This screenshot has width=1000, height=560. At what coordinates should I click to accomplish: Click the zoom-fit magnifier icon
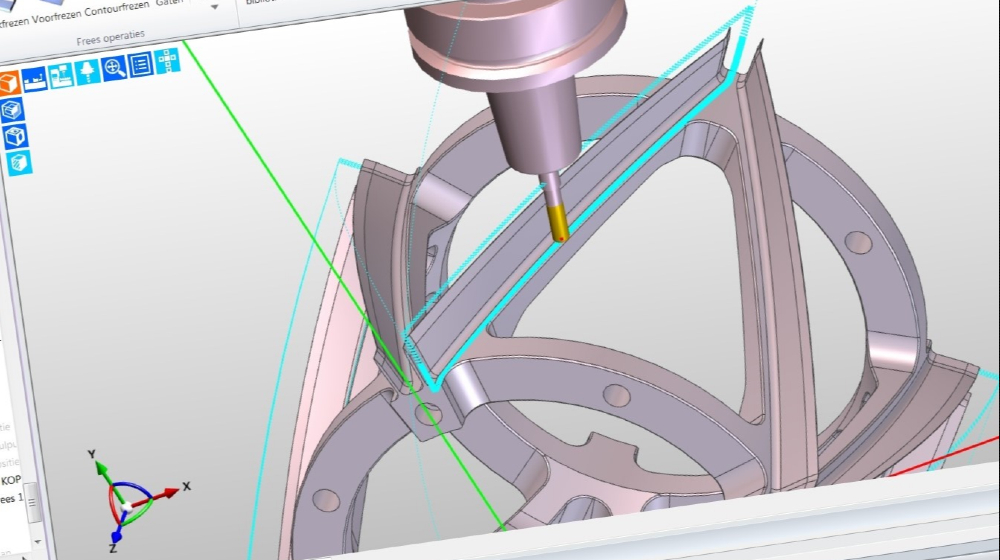click(x=114, y=68)
